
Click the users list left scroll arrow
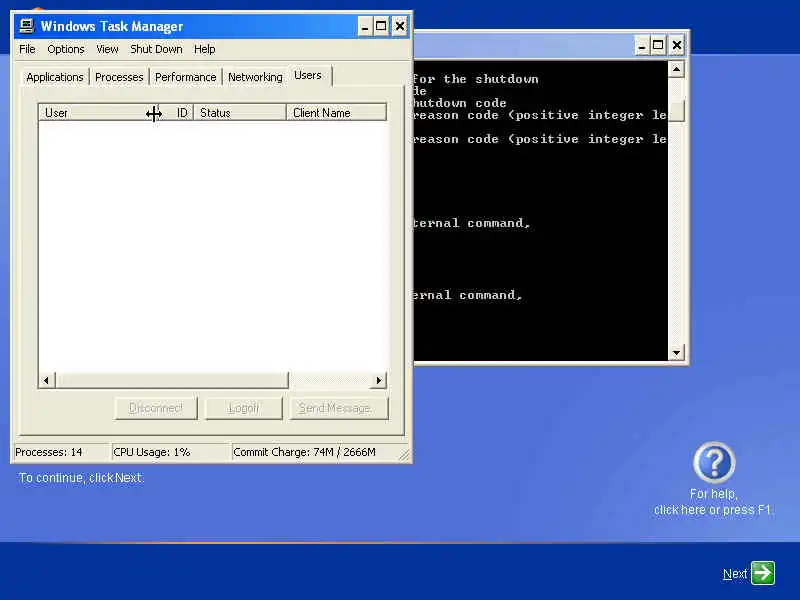(47, 380)
